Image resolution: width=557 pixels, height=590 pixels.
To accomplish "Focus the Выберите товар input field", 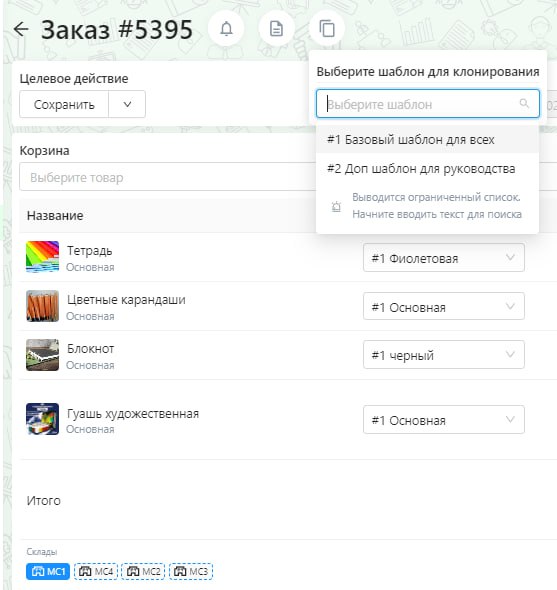I will [167, 177].
